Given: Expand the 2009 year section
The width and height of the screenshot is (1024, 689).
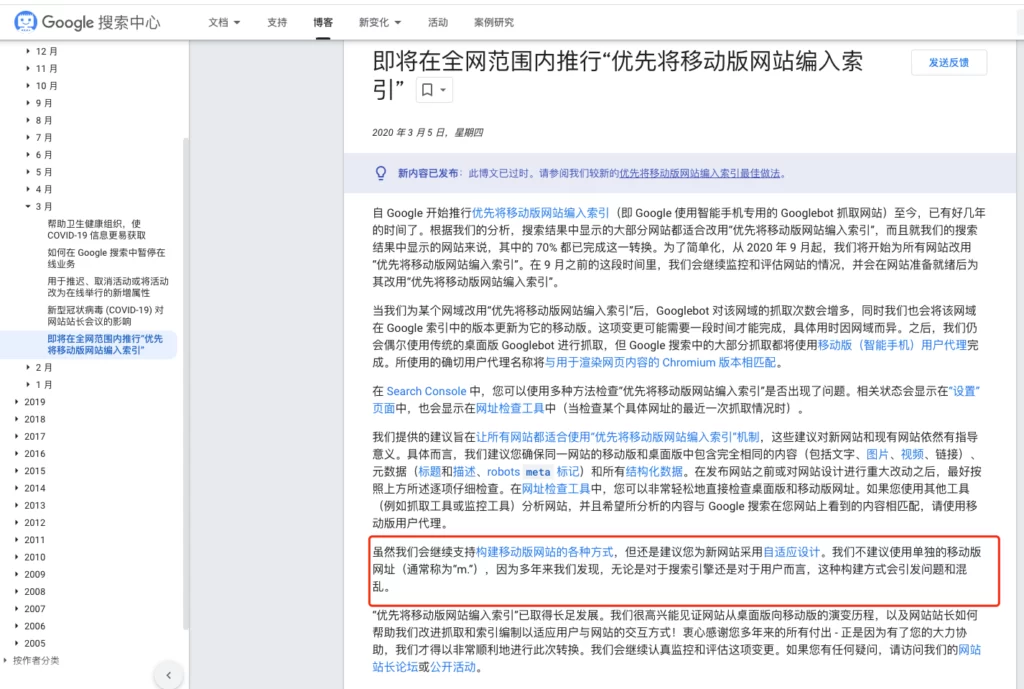Looking at the screenshot, I should point(30,575).
